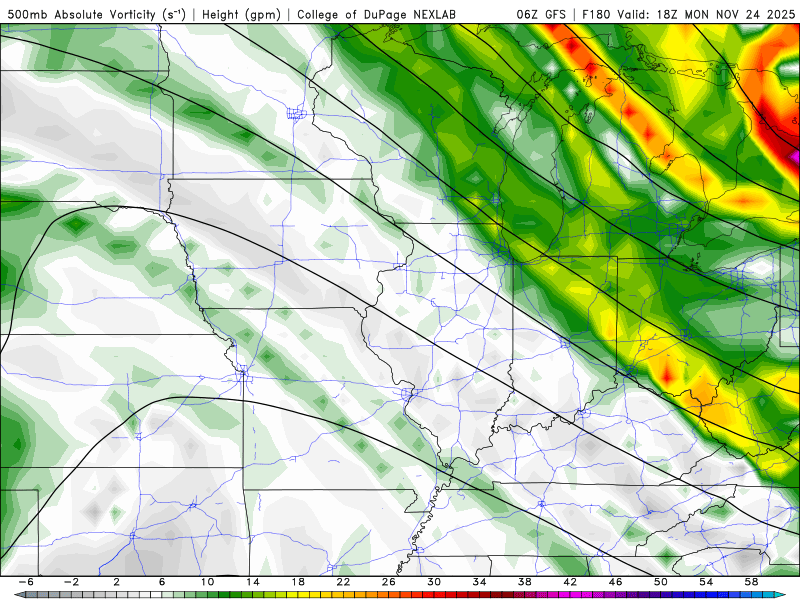Click the '30' colorbar scale label

434,582
